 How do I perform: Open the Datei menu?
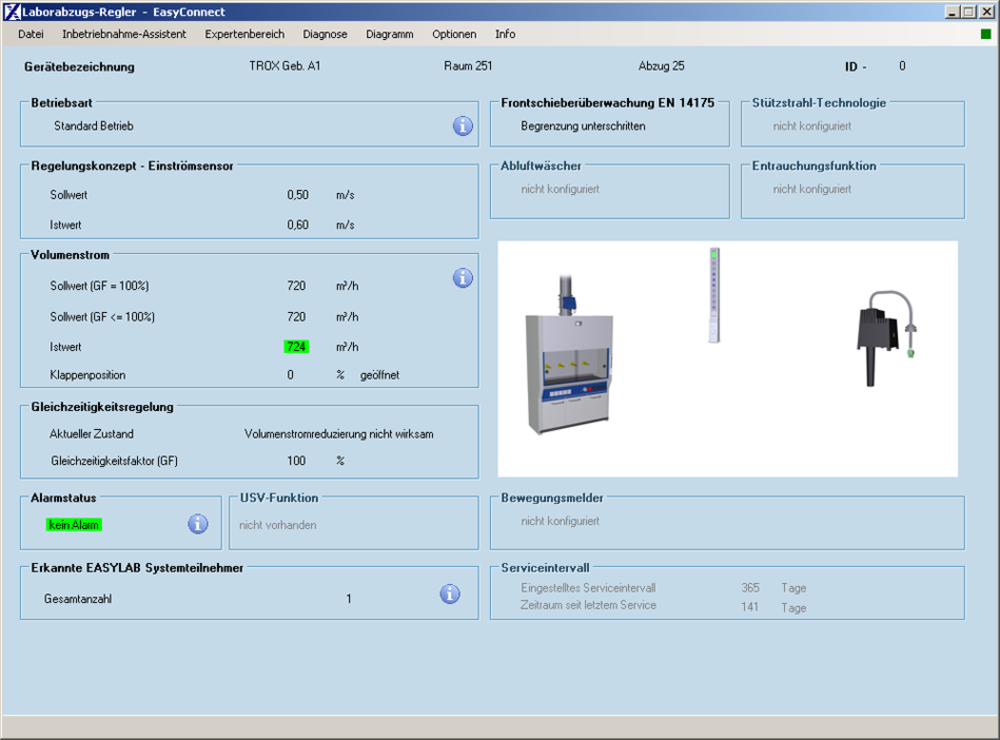pyautogui.click(x=31, y=34)
